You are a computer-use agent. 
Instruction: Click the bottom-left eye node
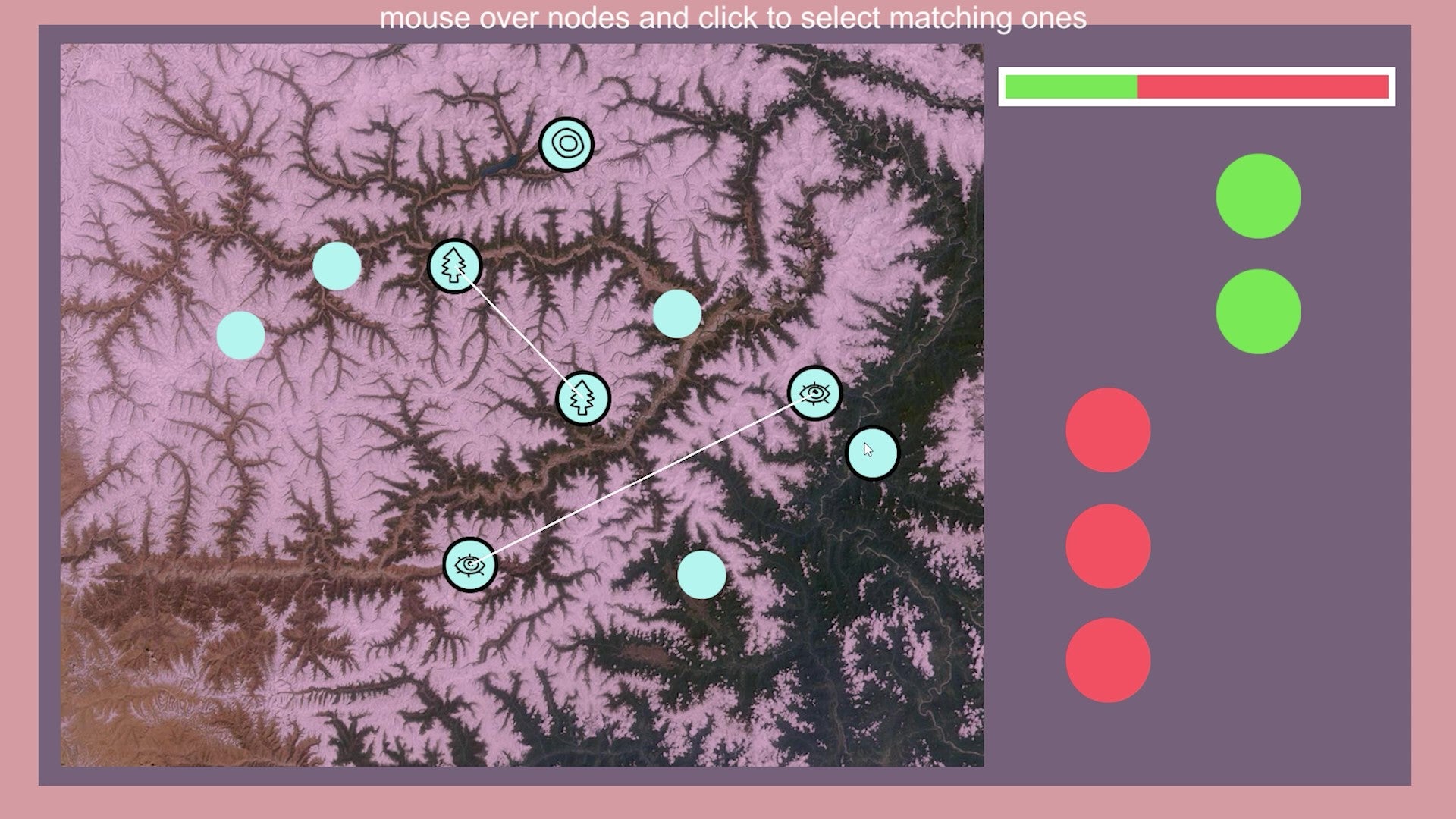(469, 565)
